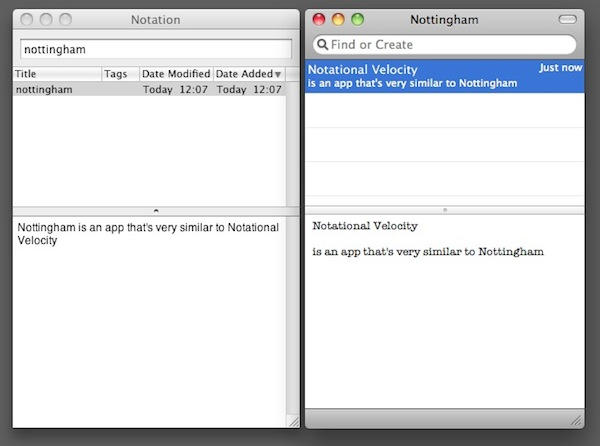Viewport: 600px width, 446px height.
Task: Toggle toolbar pill button in Nottingham title bar
Action: 568,19
